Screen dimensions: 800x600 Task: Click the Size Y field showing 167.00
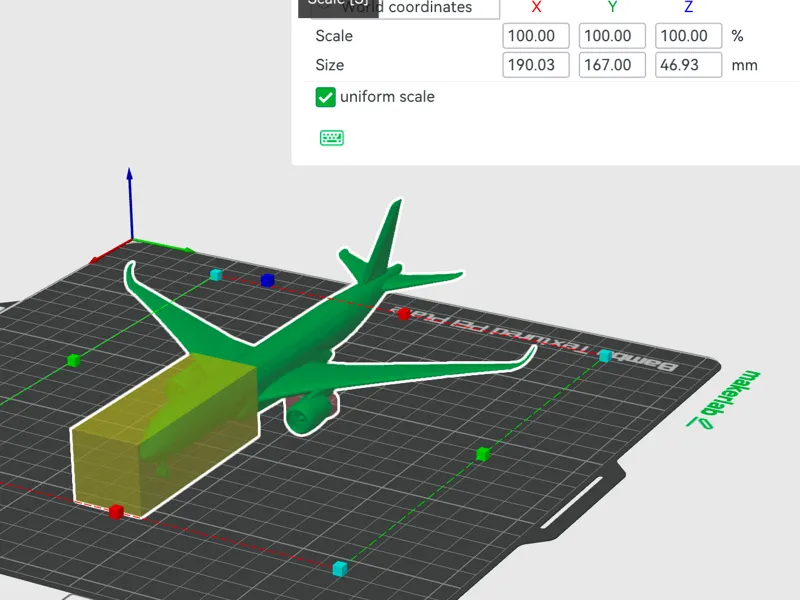[x=612, y=65]
